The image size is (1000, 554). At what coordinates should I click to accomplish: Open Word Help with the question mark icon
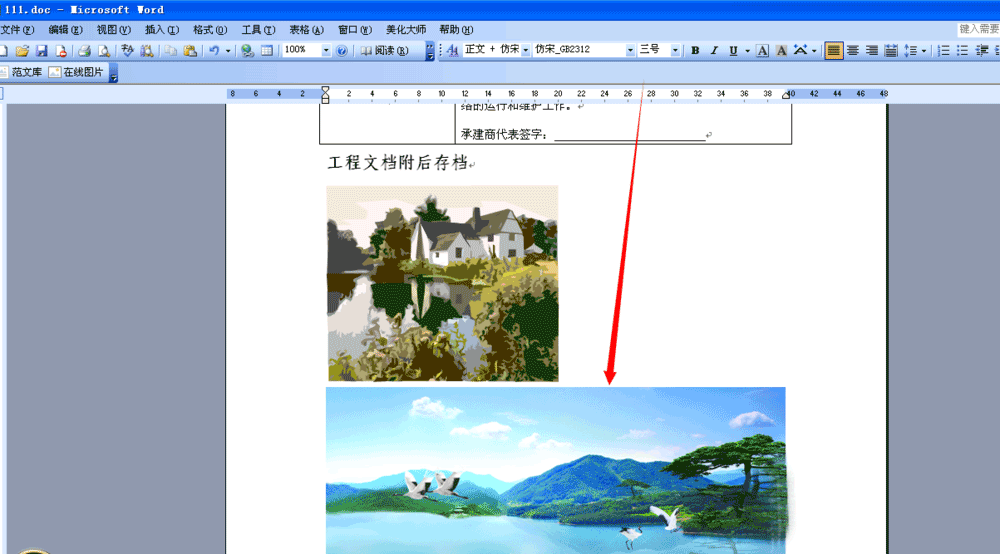pyautogui.click(x=342, y=50)
